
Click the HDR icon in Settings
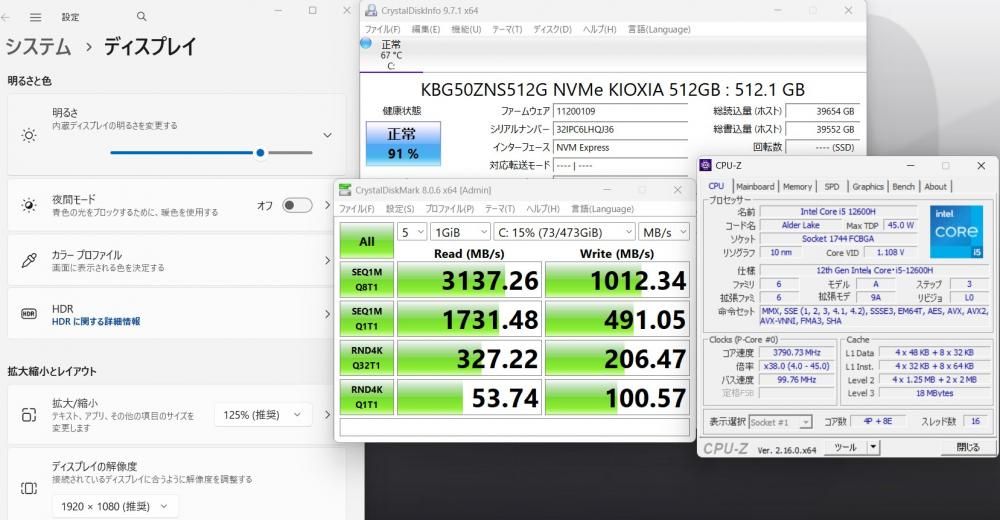click(29, 314)
